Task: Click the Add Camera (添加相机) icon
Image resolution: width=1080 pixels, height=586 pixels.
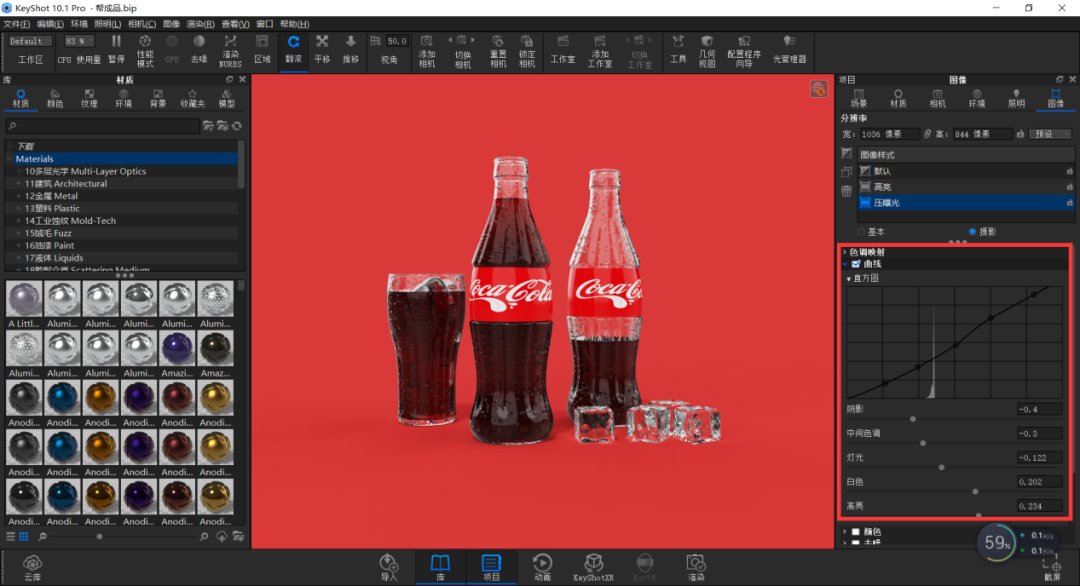Action: pyautogui.click(x=427, y=52)
